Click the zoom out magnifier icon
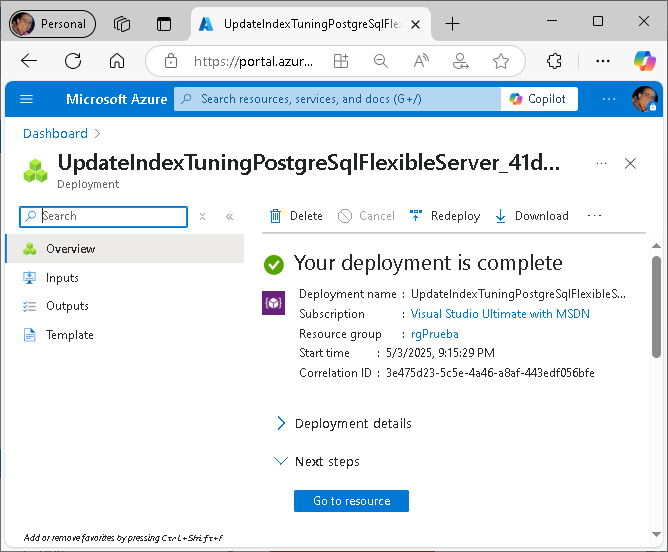This screenshot has height=552, width=668. 380,61
